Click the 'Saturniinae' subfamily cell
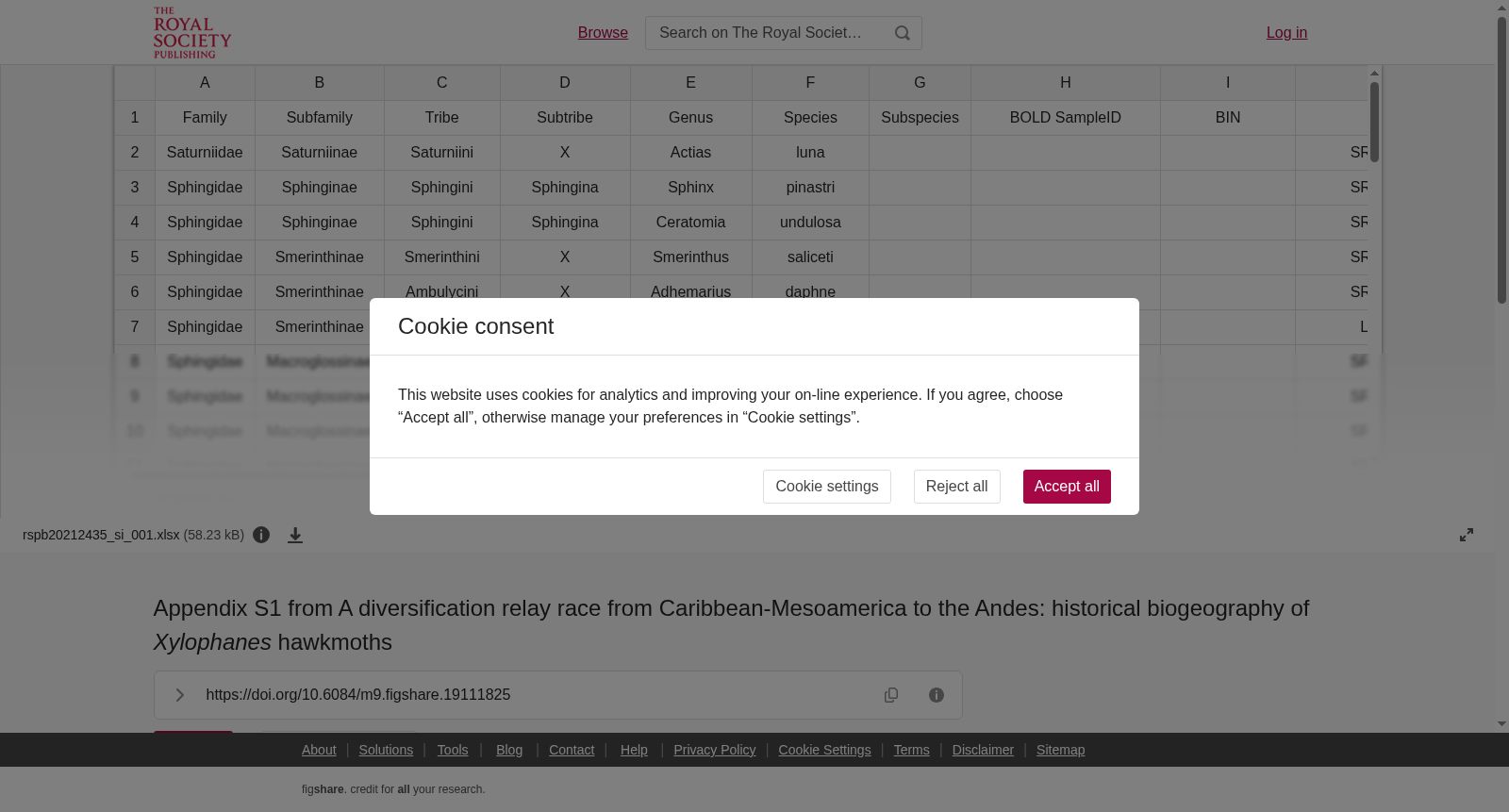Viewport: 1509px width, 812px height. tap(320, 153)
